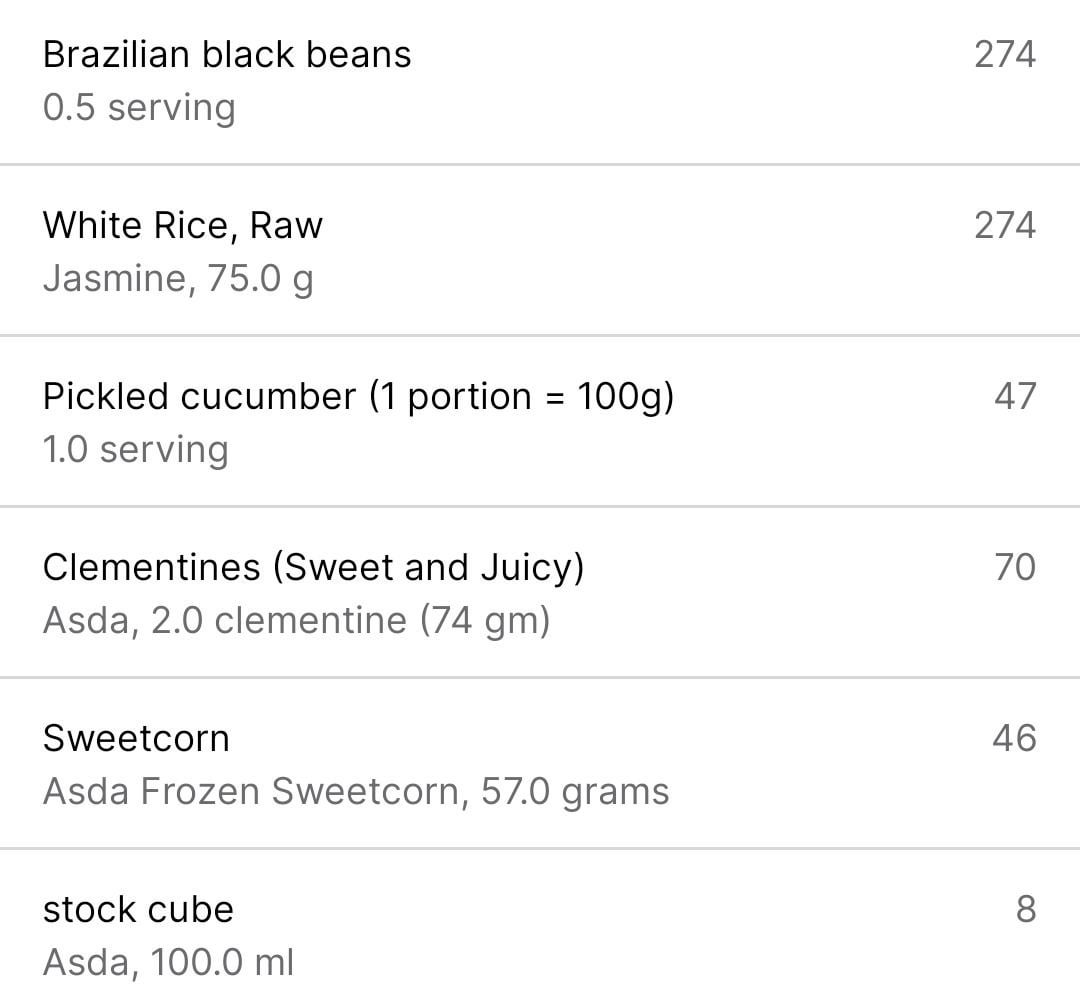Click the 46 calorie value for Sweetcorn

pyautogui.click(x=1015, y=737)
